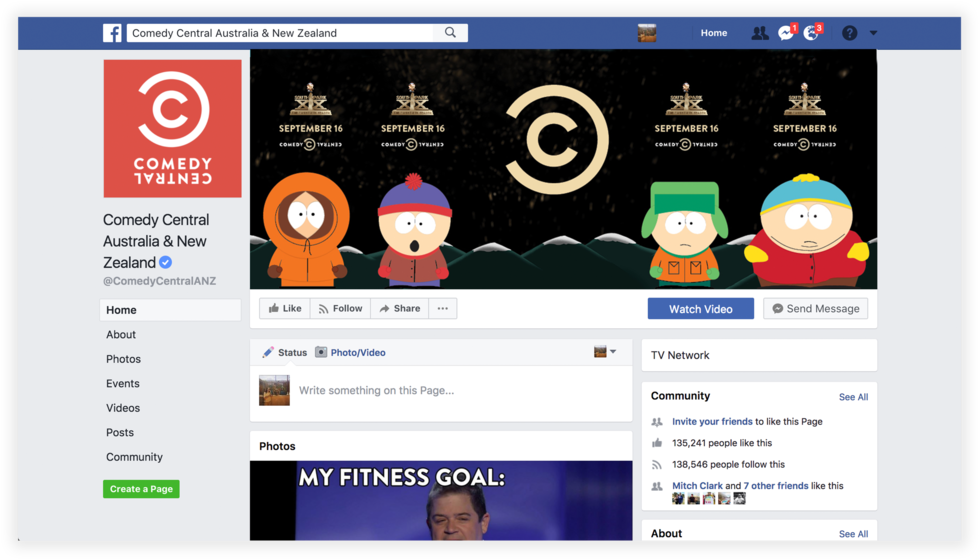Open Events in the page sidebar

tap(122, 383)
